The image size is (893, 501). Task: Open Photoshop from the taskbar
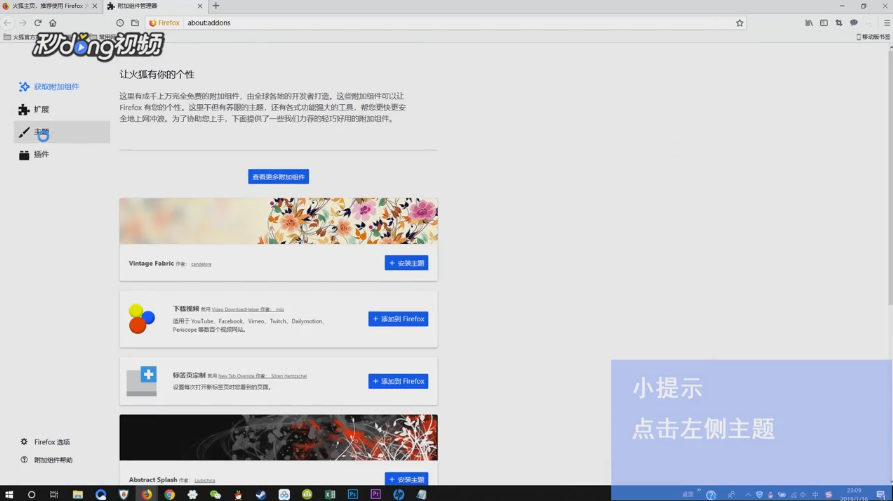point(353,494)
